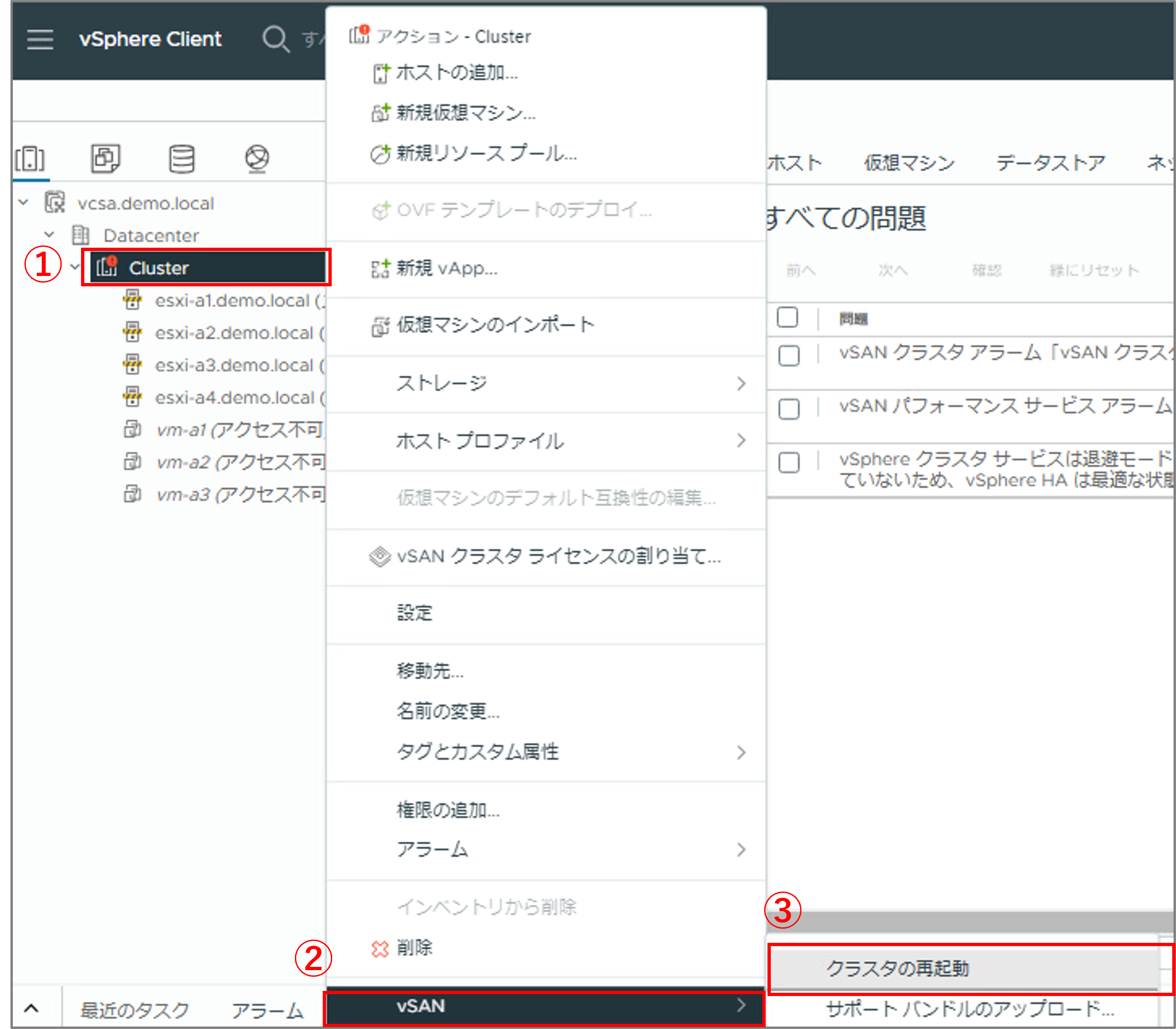Open the データストア tab
Image resolution: width=1176 pixels, height=1029 pixels.
pos(1050,163)
